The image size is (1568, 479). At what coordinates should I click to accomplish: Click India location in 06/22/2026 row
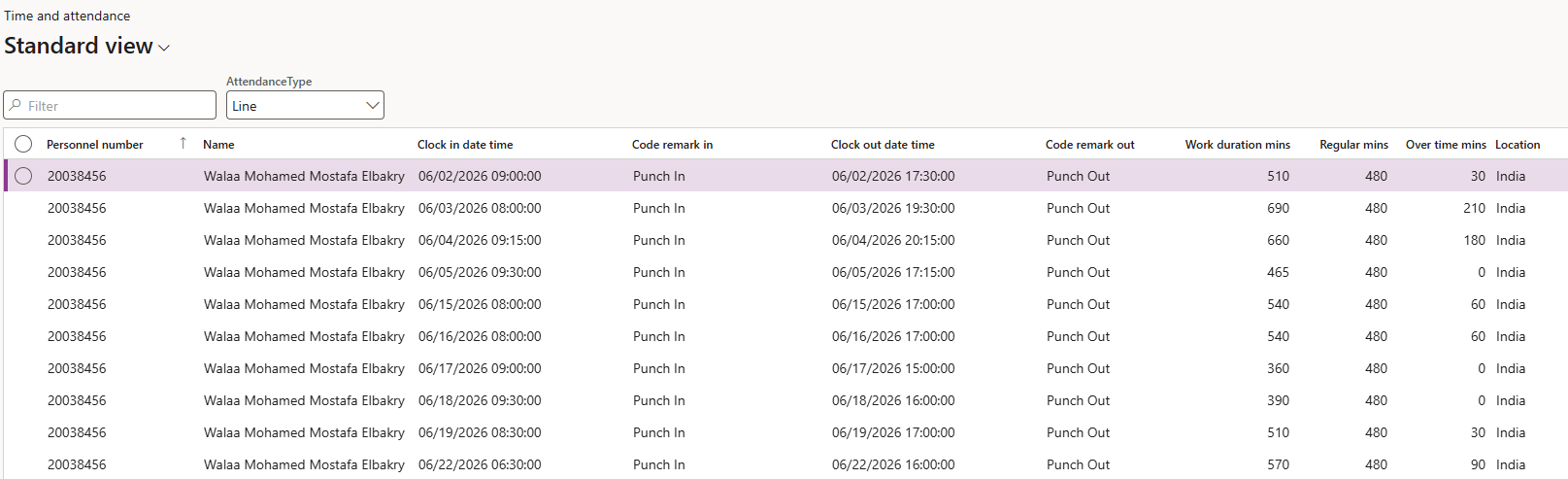point(1511,464)
